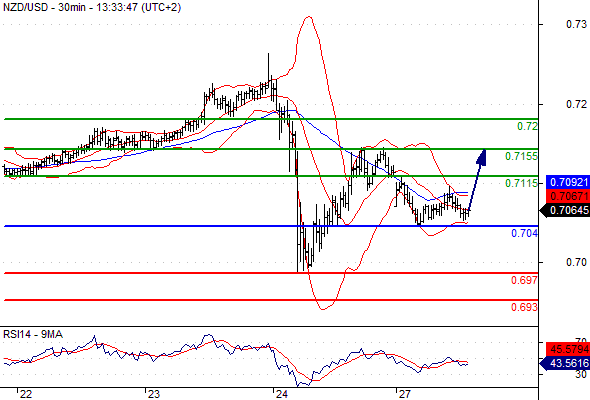Click the black 0.70645 current price tag

[565, 210]
